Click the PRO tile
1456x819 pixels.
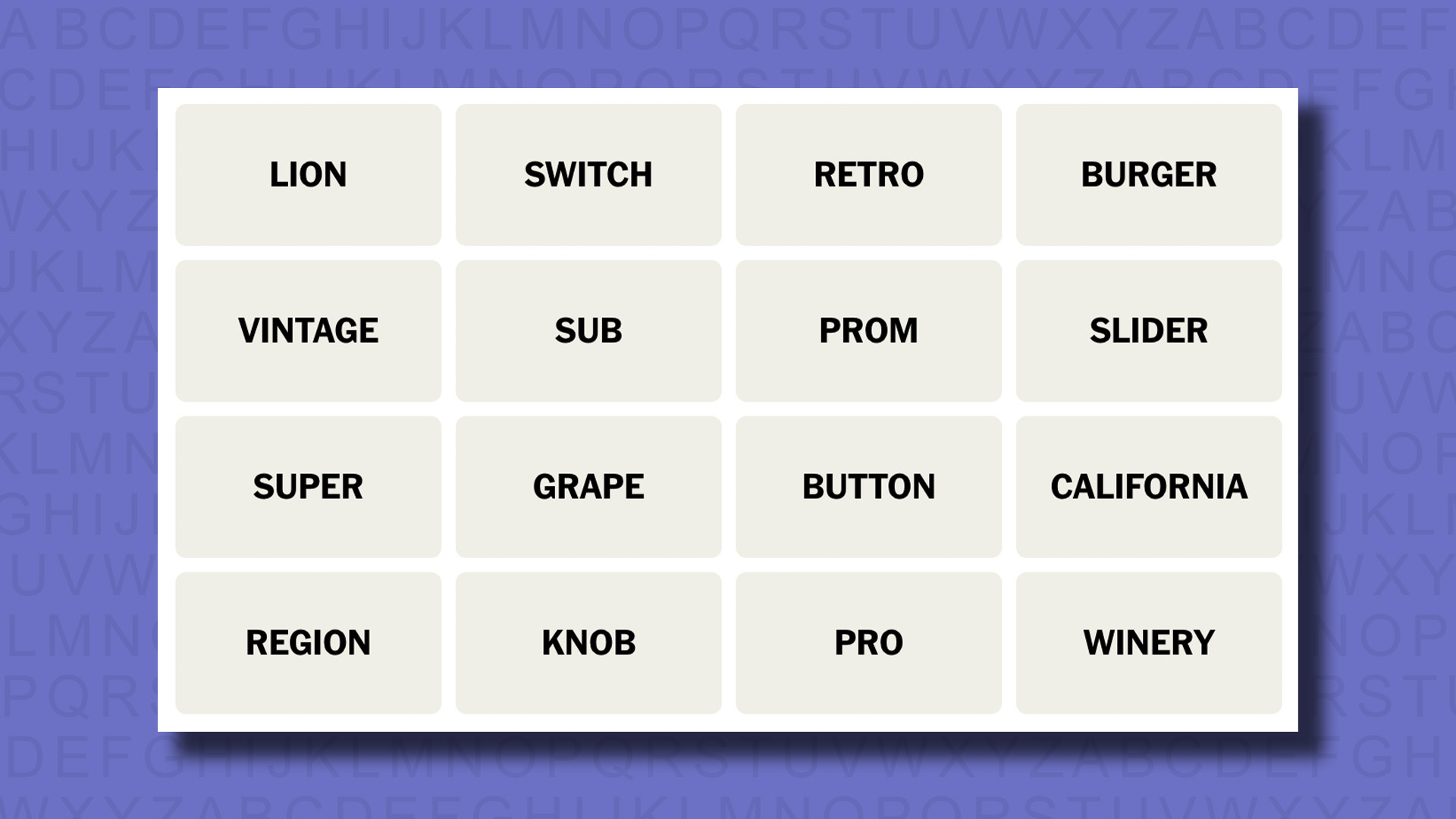(868, 642)
